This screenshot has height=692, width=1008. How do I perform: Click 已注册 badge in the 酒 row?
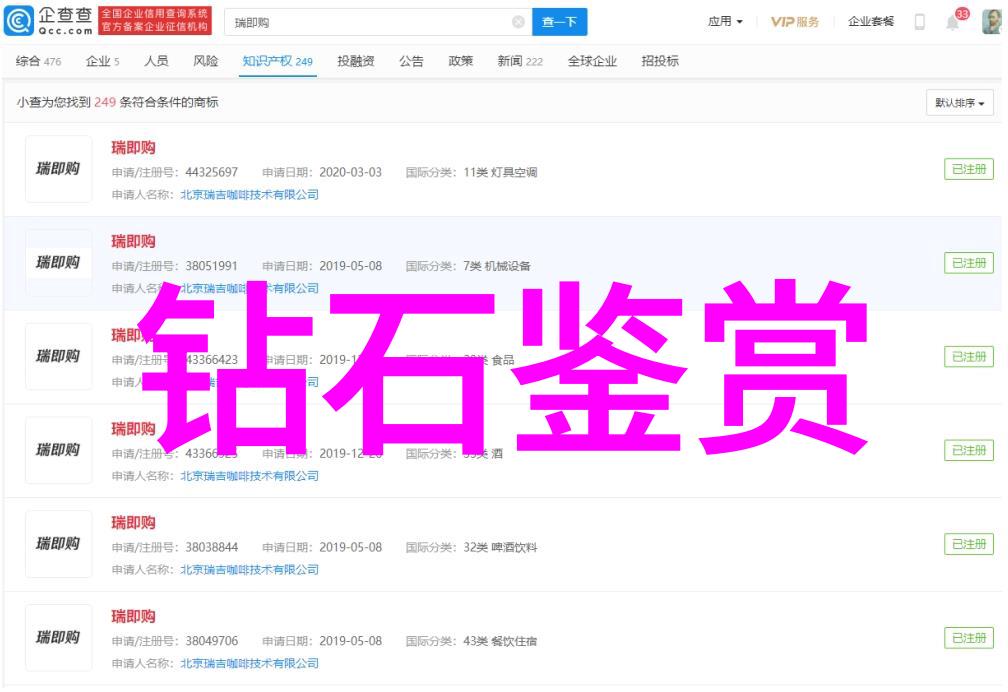pos(969,451)
